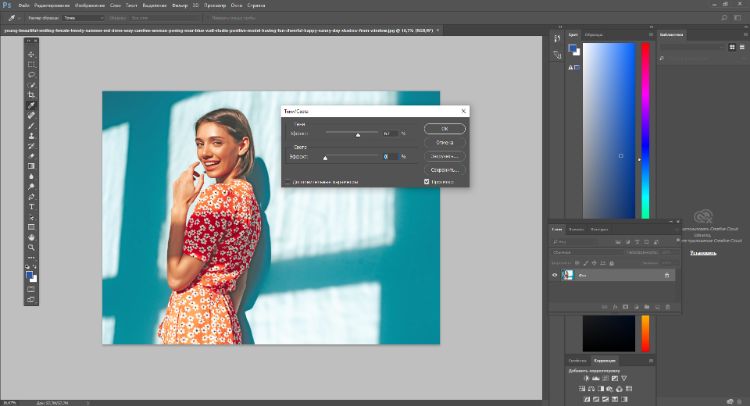Screen dimensions: 750x406
Task: Select the Move tool
Action: [x=31, y=54]
